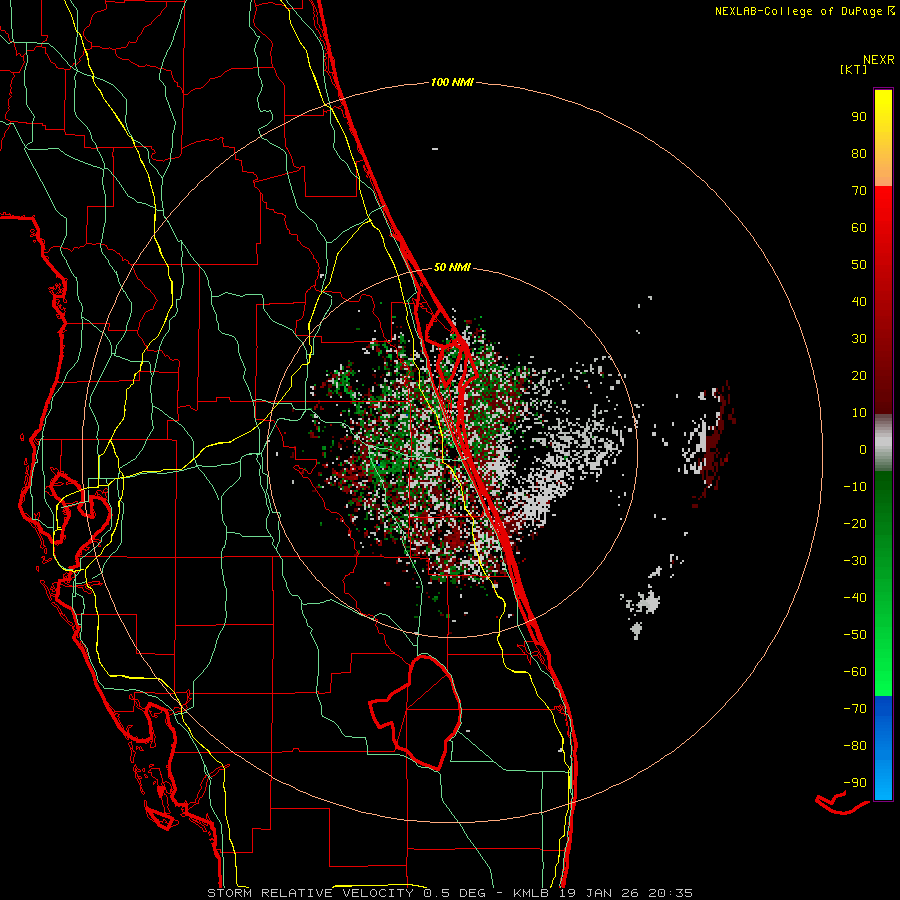Viewport: 900px width, 900px height.
Task: Click the [KT] units label
Action: click(854, 69)
